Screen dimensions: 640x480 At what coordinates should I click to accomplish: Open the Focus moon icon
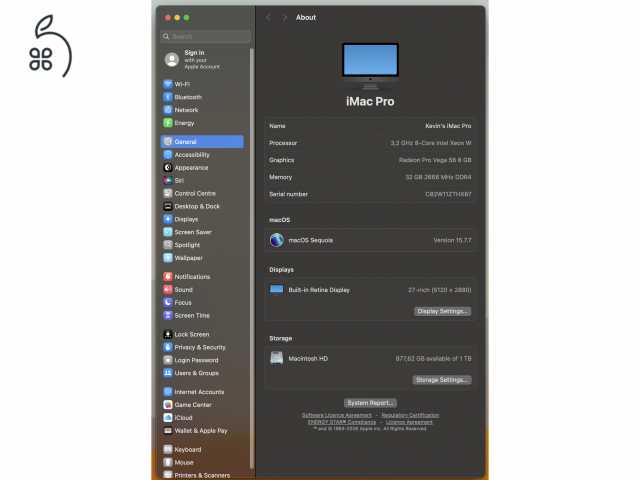click(168, 302)
